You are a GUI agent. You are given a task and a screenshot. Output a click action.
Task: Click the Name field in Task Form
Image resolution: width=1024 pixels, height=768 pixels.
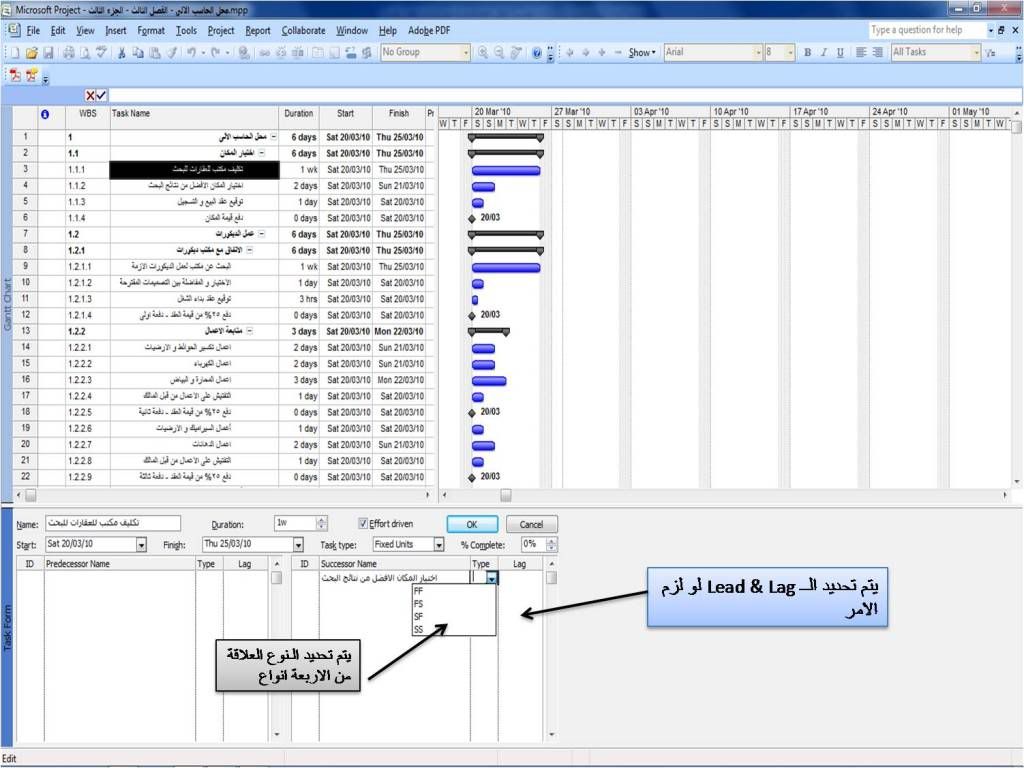pos(112,523)
